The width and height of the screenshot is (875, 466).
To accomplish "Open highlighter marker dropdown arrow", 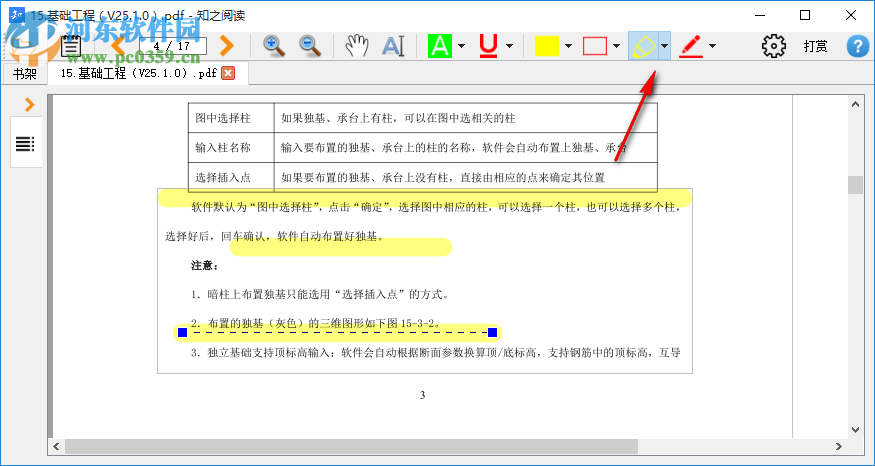I will (664, 46).
